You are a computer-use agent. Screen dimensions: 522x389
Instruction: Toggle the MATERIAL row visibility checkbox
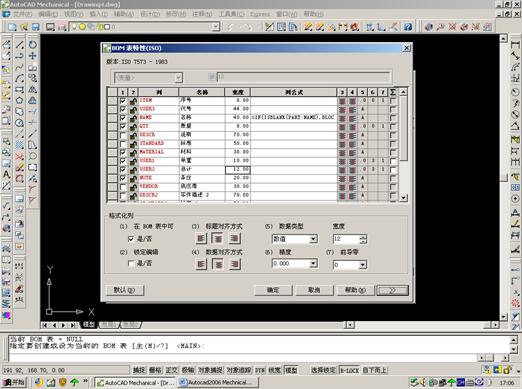(x=123, y=152)
